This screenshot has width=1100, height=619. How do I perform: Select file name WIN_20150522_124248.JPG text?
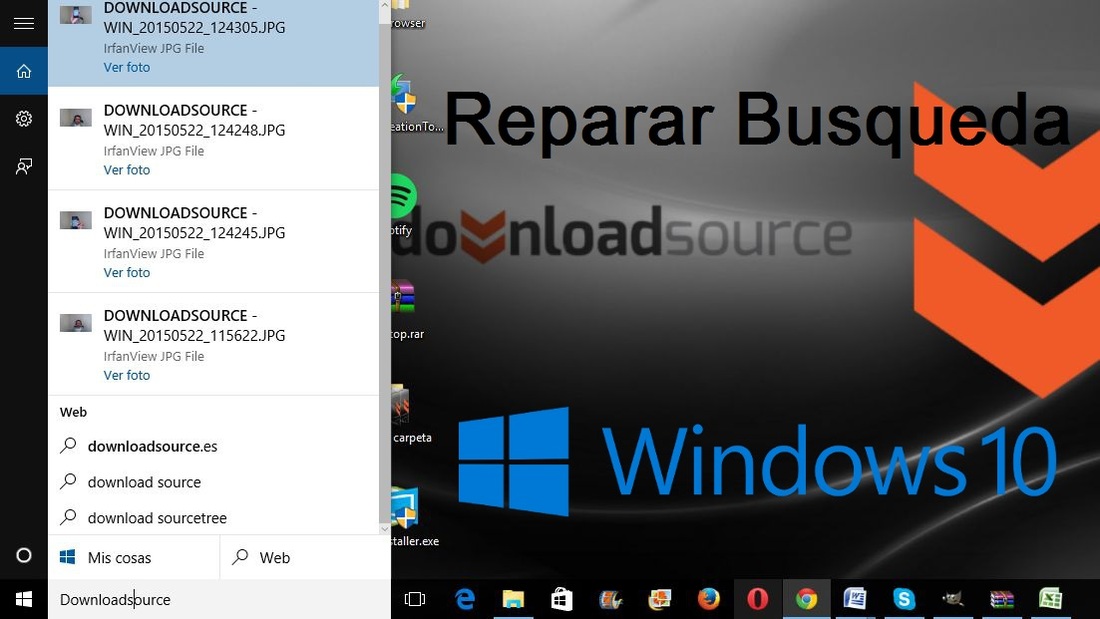(x=194, y=130)
